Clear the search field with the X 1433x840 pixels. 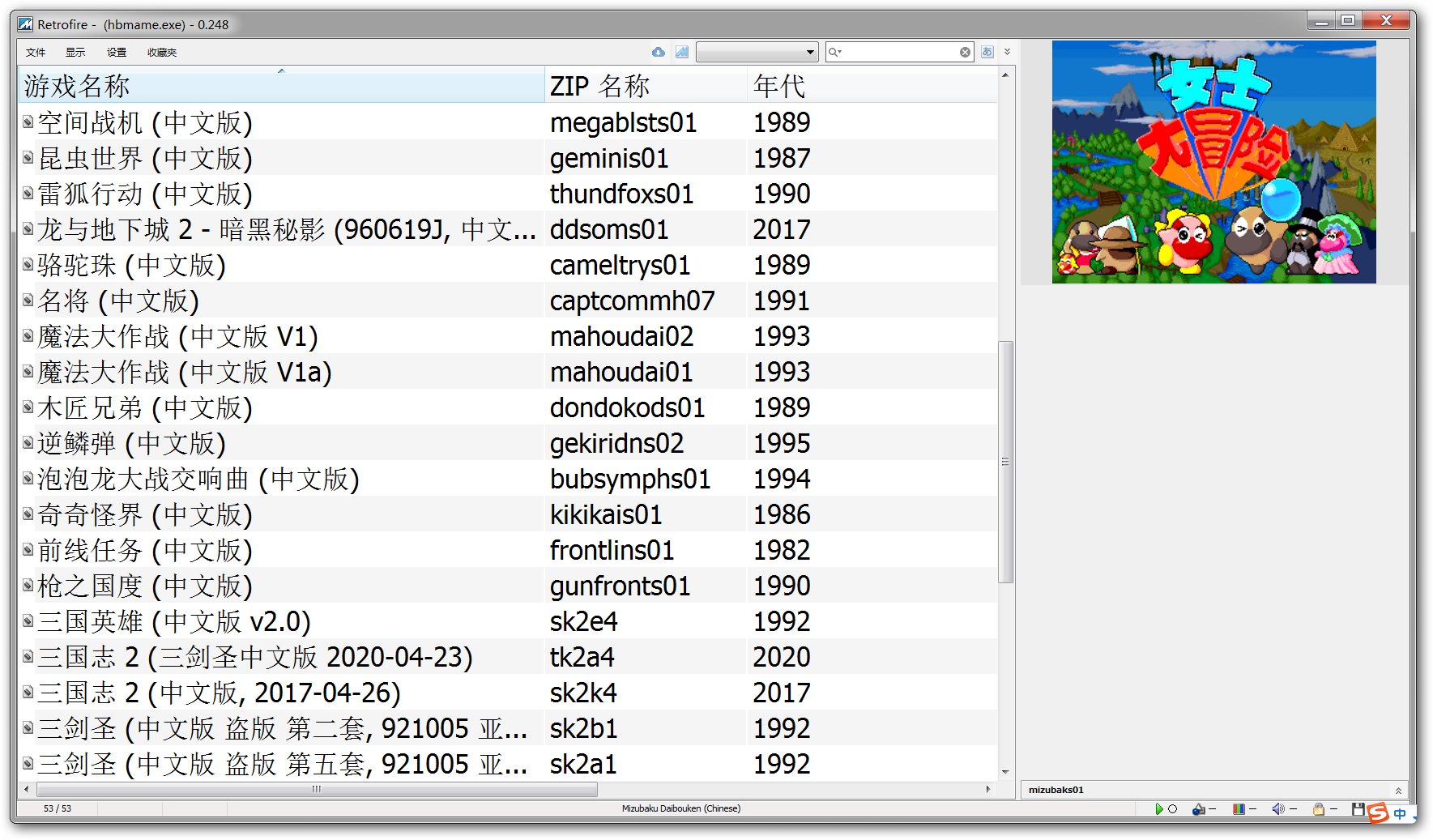(x=965, y=52)
